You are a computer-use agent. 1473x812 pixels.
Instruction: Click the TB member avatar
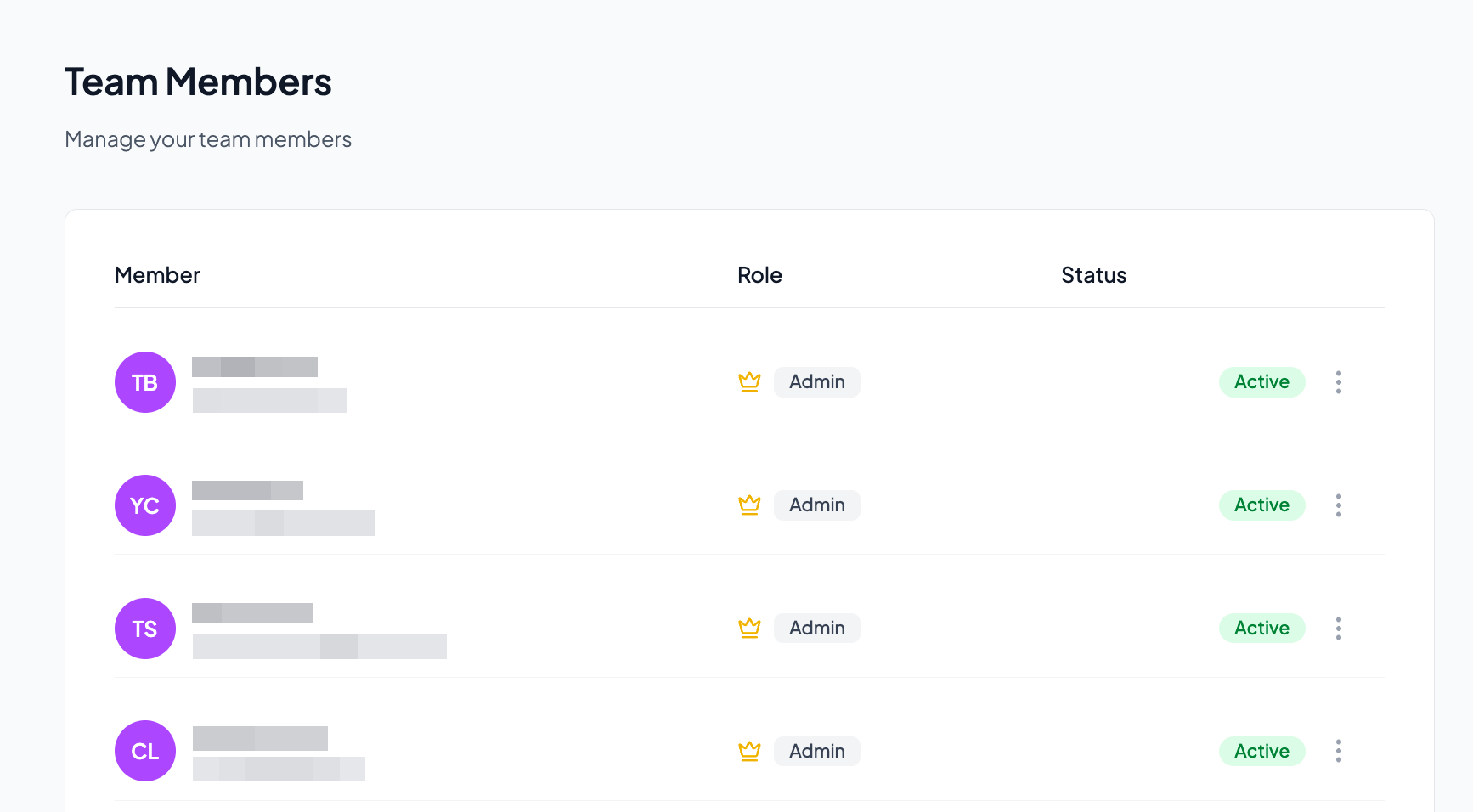pos(145,382)
